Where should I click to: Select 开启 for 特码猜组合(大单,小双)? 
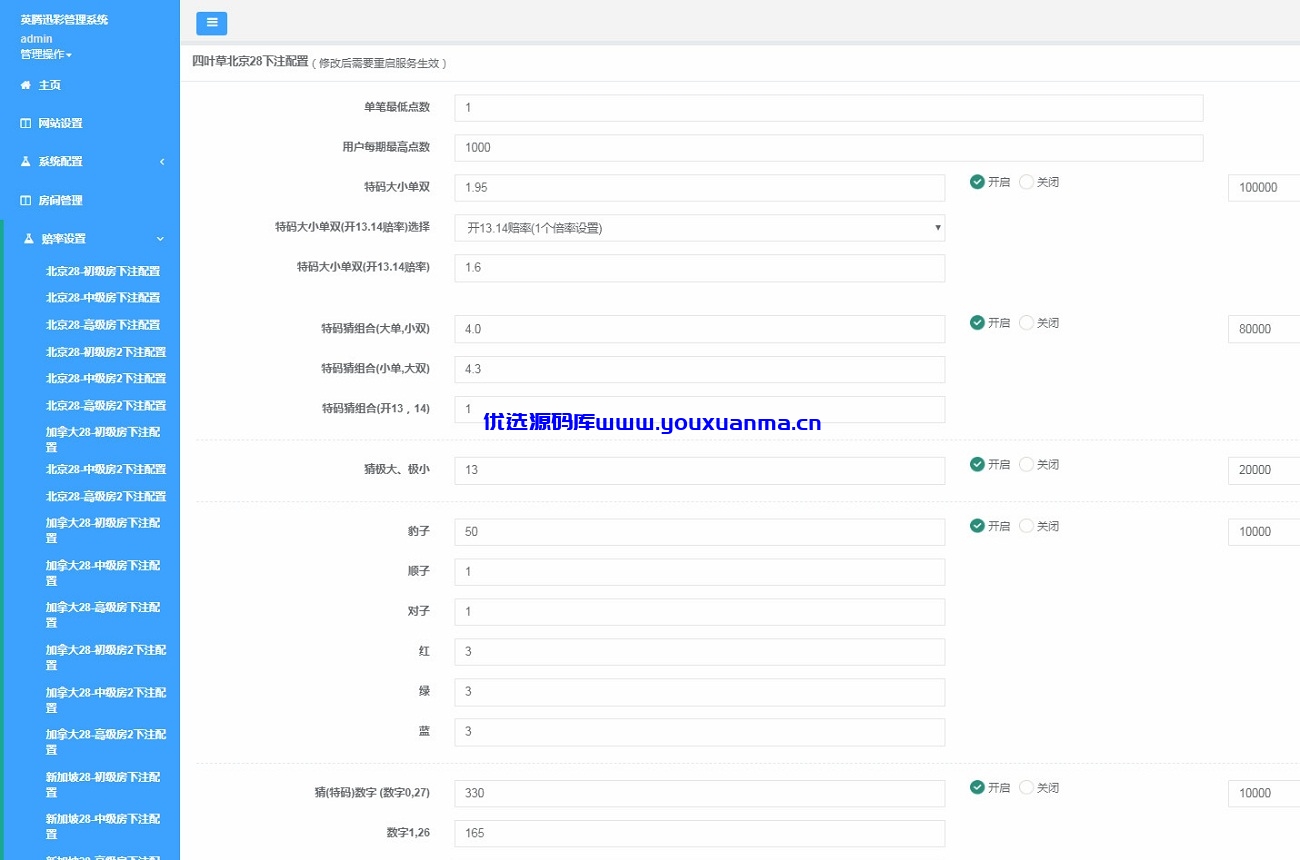point(977,323)
